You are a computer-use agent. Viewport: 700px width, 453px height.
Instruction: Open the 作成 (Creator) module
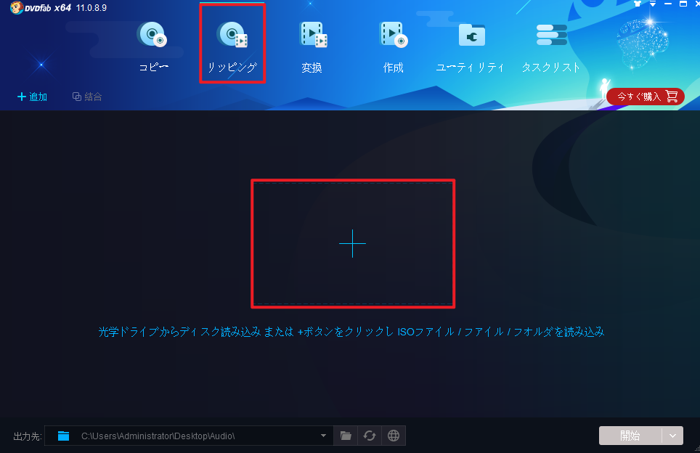point(393,47)
